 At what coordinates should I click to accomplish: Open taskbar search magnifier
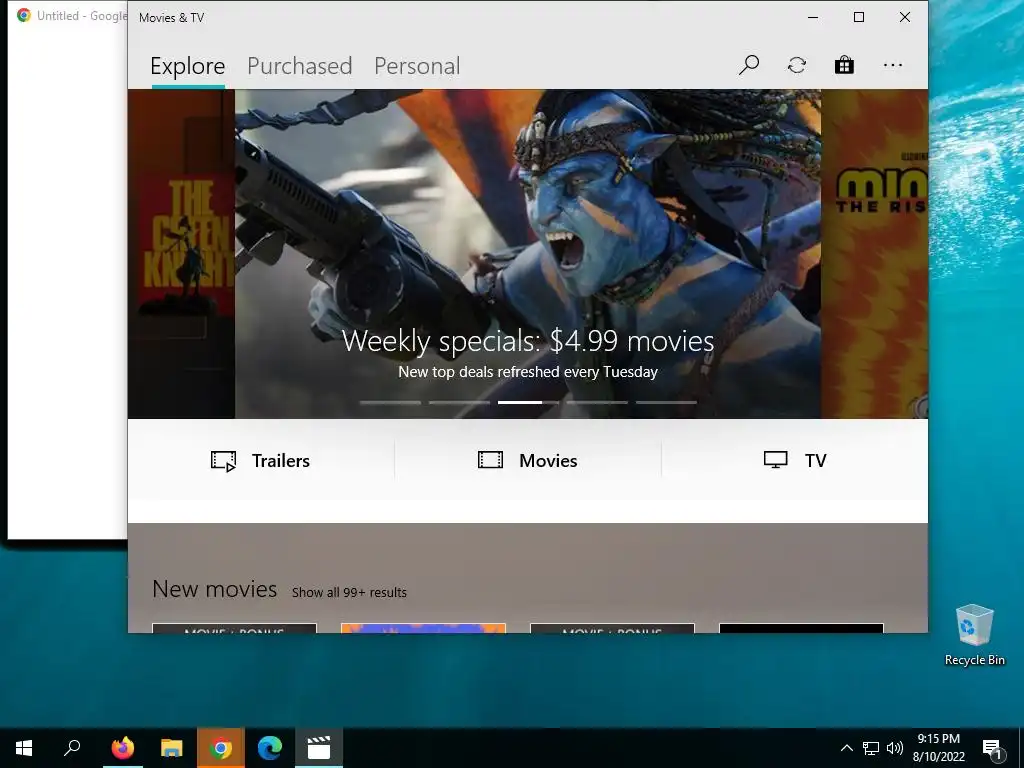click(72, 748)
